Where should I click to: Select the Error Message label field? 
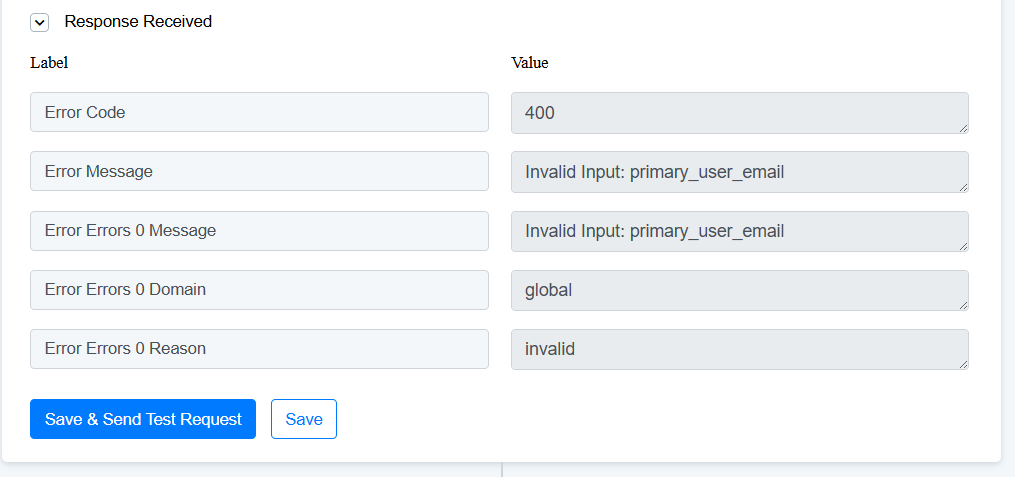tap(259, 171)
